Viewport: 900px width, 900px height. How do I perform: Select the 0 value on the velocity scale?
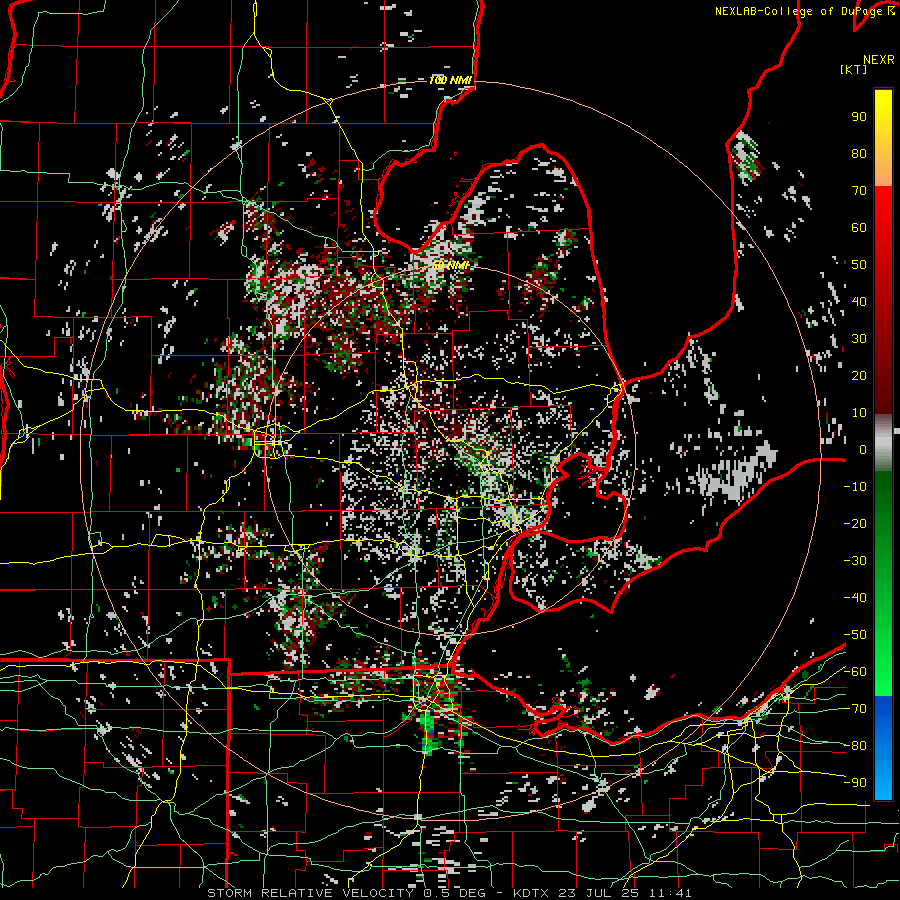(x=863, y=449)
